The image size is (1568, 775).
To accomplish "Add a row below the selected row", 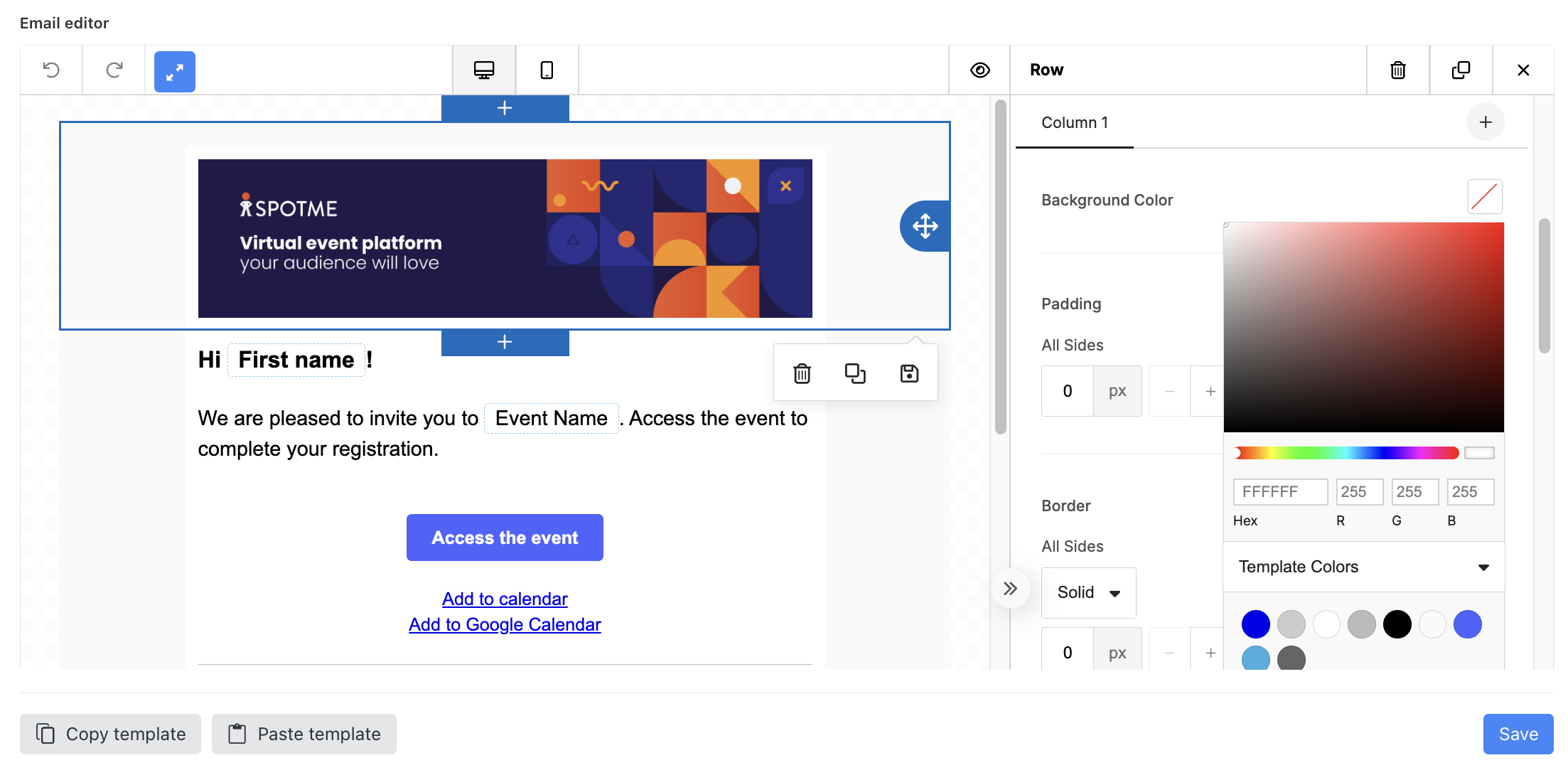I will [505, 342].
